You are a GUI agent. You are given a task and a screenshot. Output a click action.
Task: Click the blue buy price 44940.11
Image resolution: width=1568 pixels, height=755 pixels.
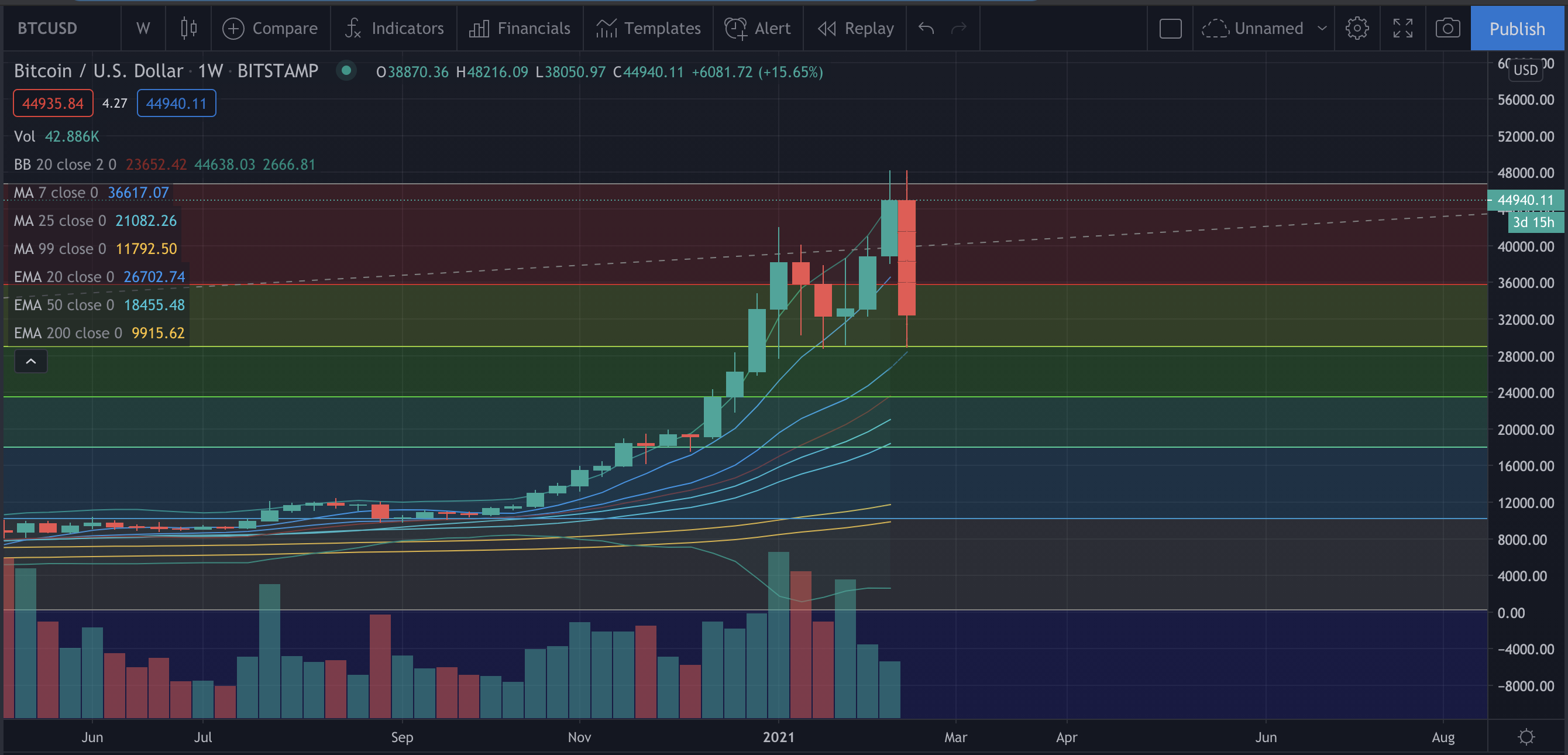(x=176, y=103)
